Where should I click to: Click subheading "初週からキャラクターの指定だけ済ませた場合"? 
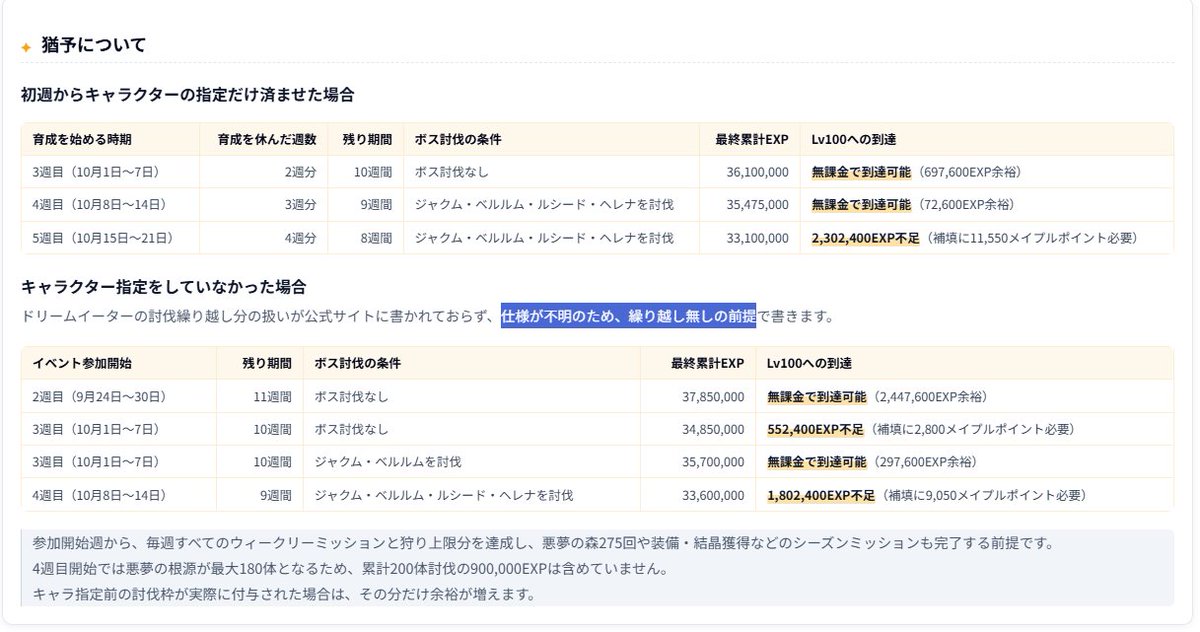pos(187,95)
